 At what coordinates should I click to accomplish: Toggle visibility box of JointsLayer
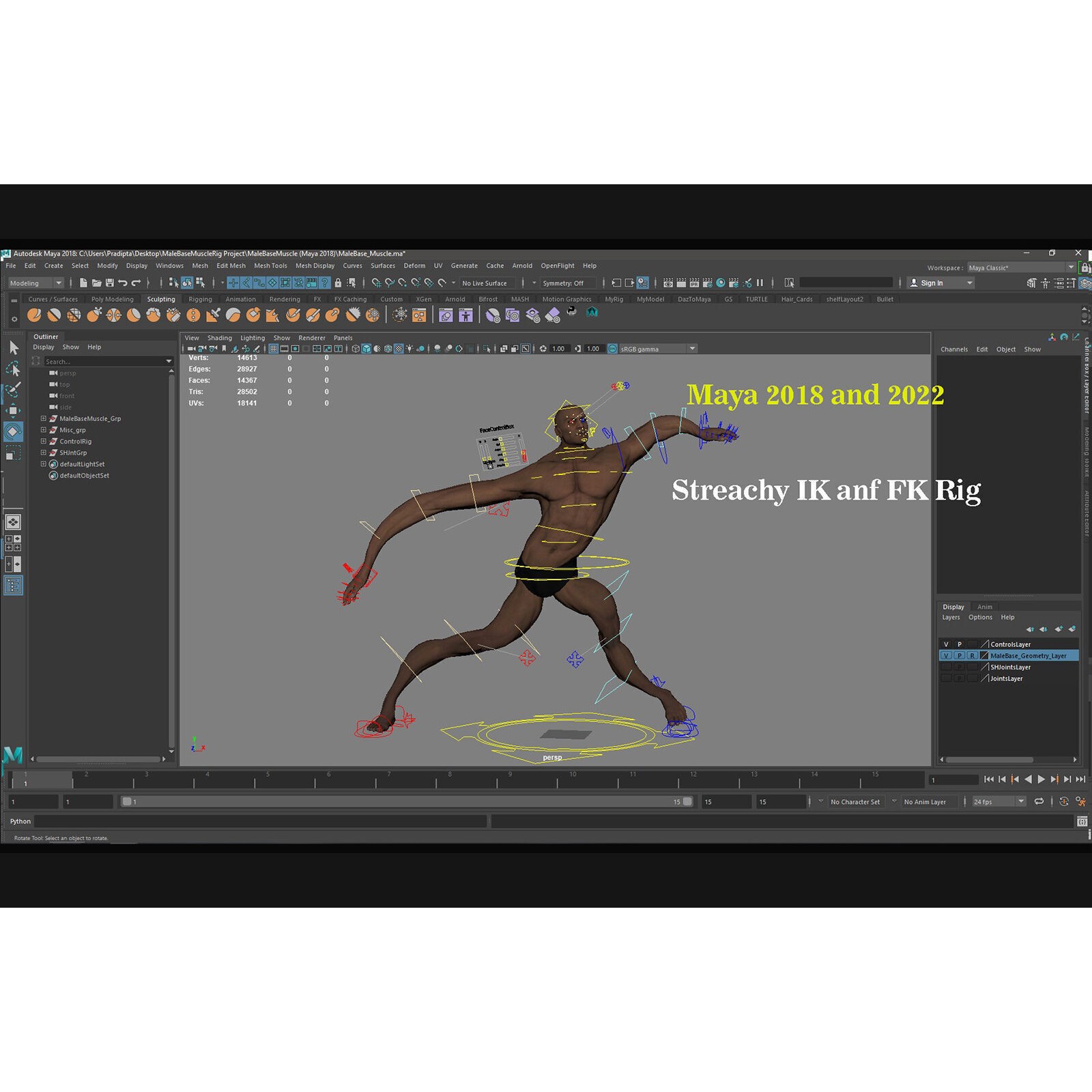click(x=946, y=678)
